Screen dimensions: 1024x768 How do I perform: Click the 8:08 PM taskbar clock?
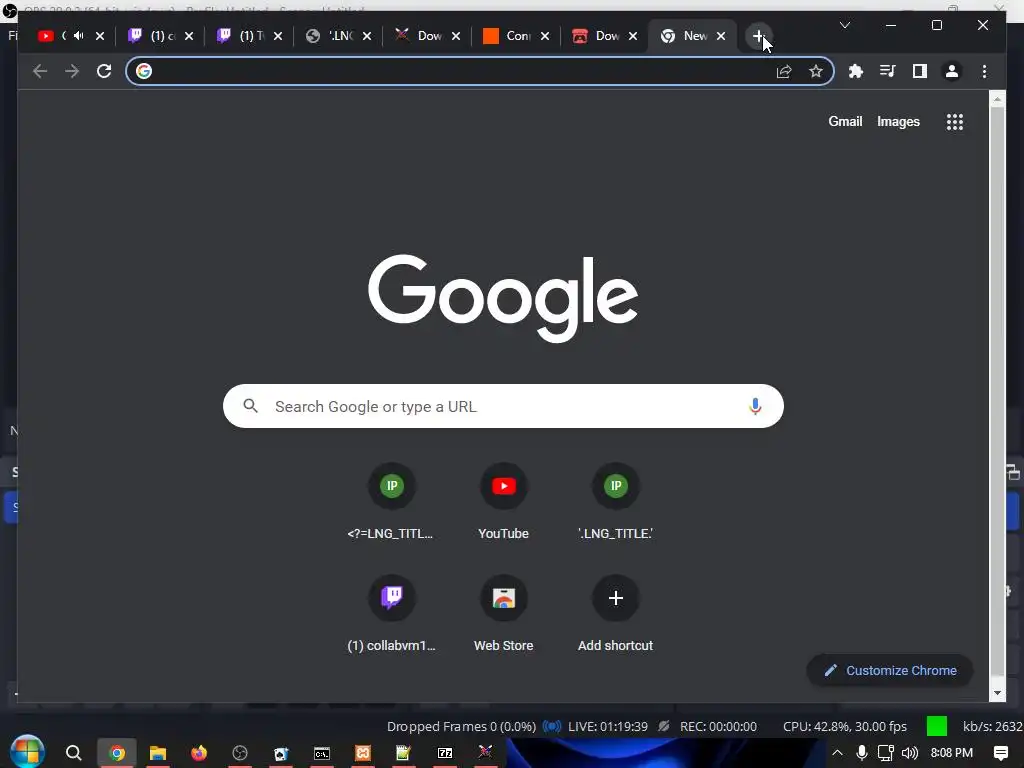(952, 753)
